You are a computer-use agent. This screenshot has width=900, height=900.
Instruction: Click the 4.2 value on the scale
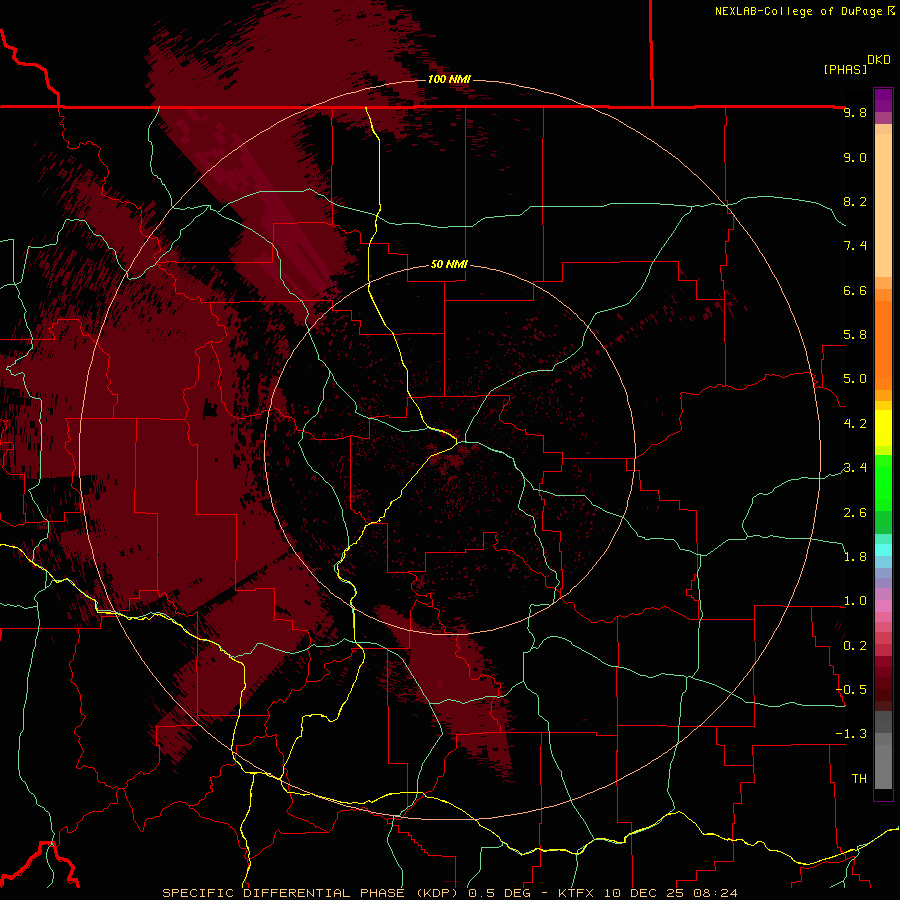pyautogui.click(x=855, y=424)
